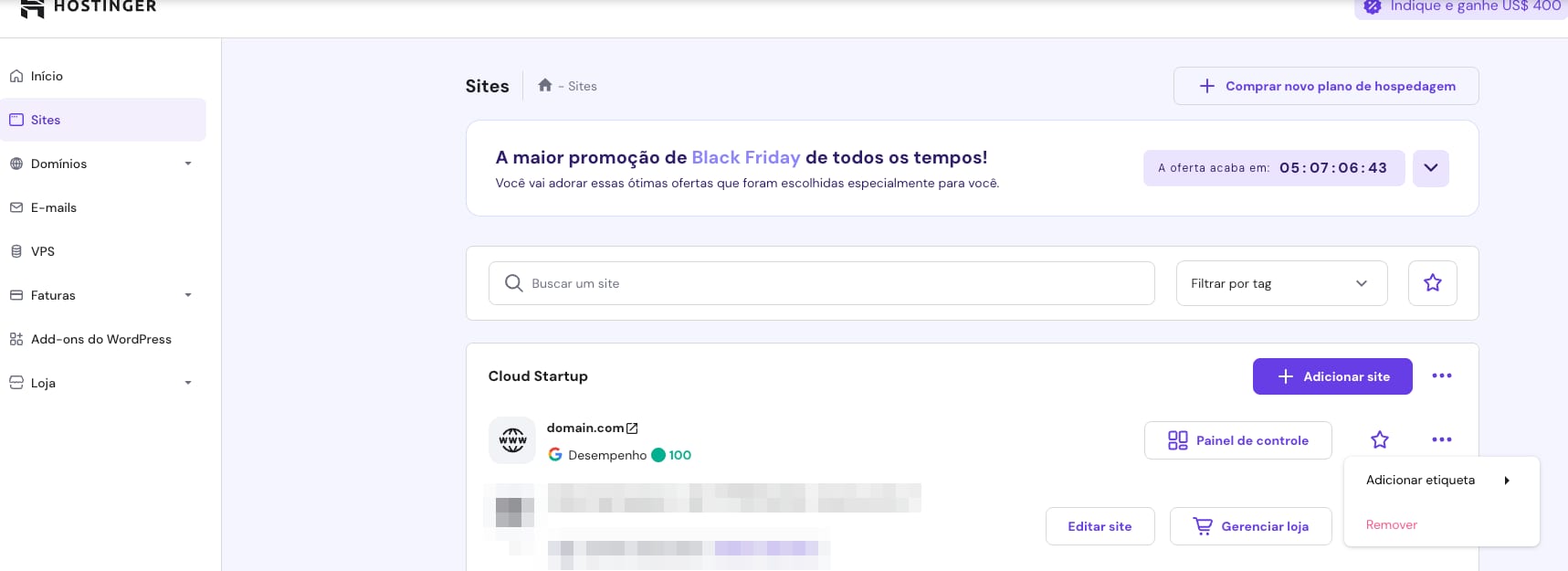Toggle favorite star for domain.com
This screenshot has height=571, width=1568.
click(1379, 440)
